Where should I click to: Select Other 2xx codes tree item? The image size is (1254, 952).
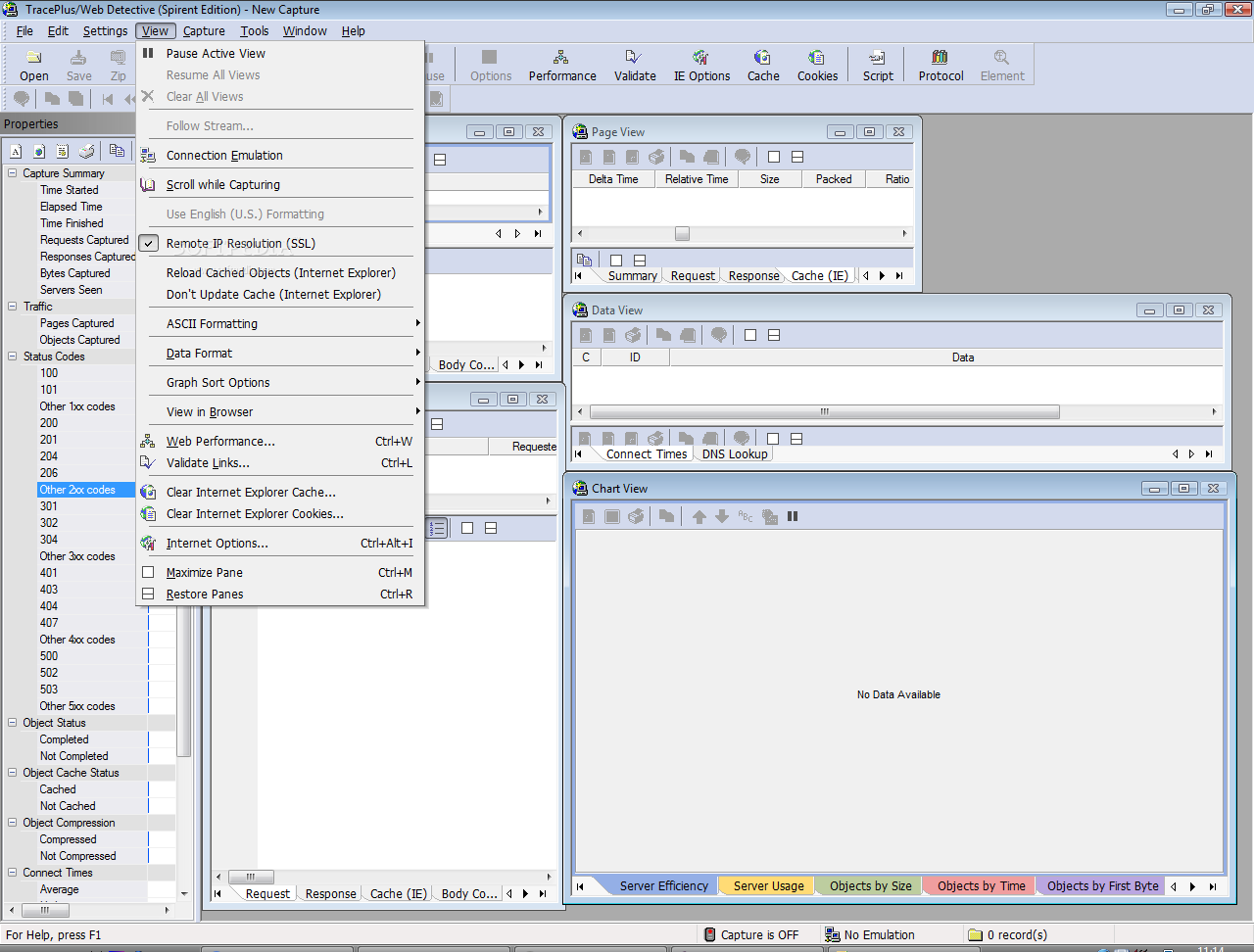tap(77, 490)
